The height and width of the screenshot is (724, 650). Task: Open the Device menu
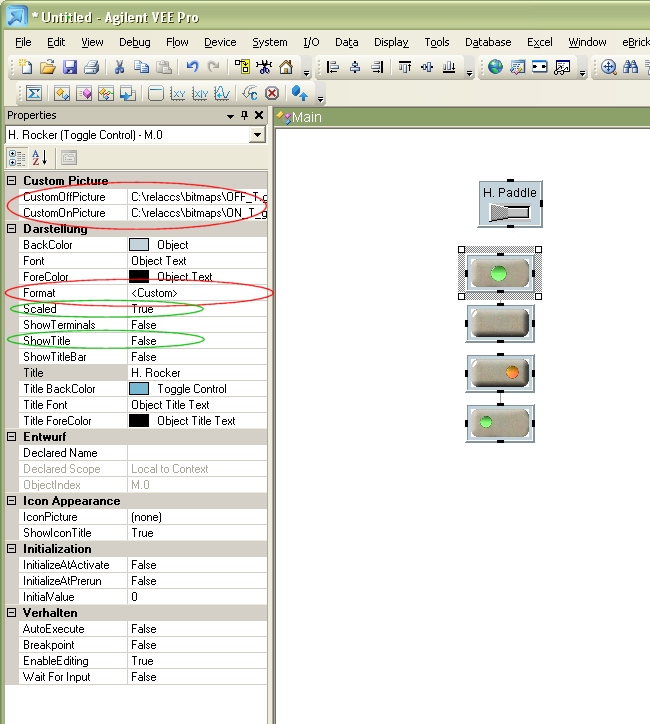(x=220, y=42)
